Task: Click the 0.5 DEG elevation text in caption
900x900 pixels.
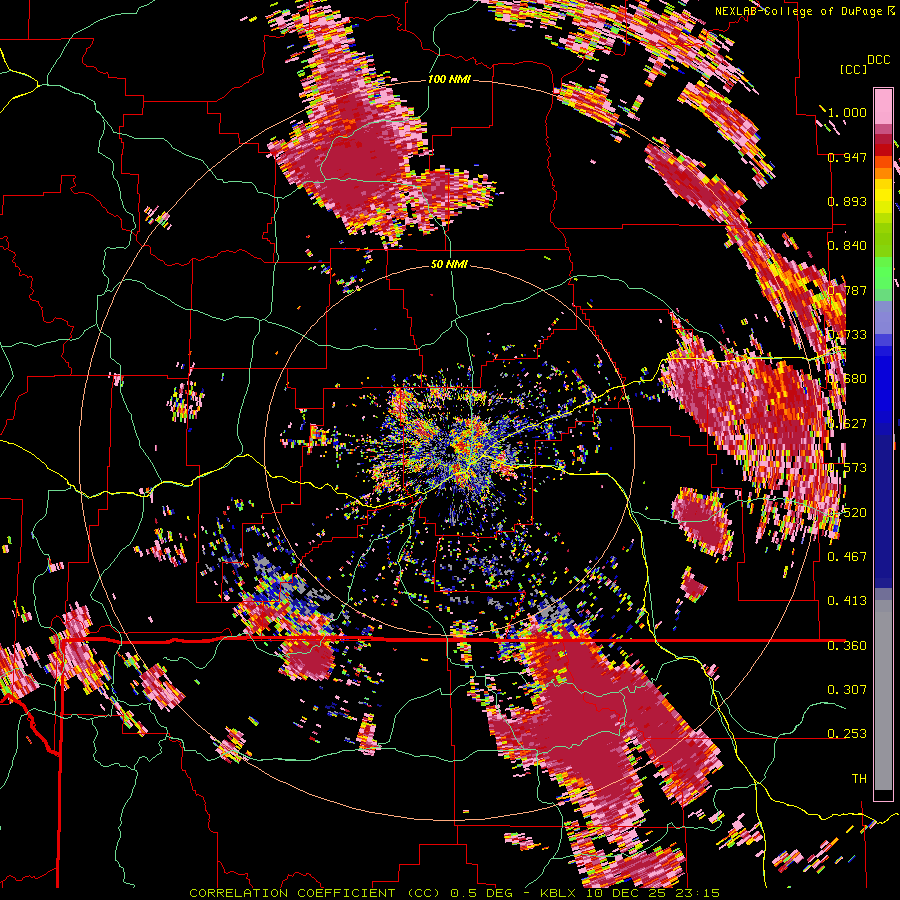Action: (x=483, y=893)
